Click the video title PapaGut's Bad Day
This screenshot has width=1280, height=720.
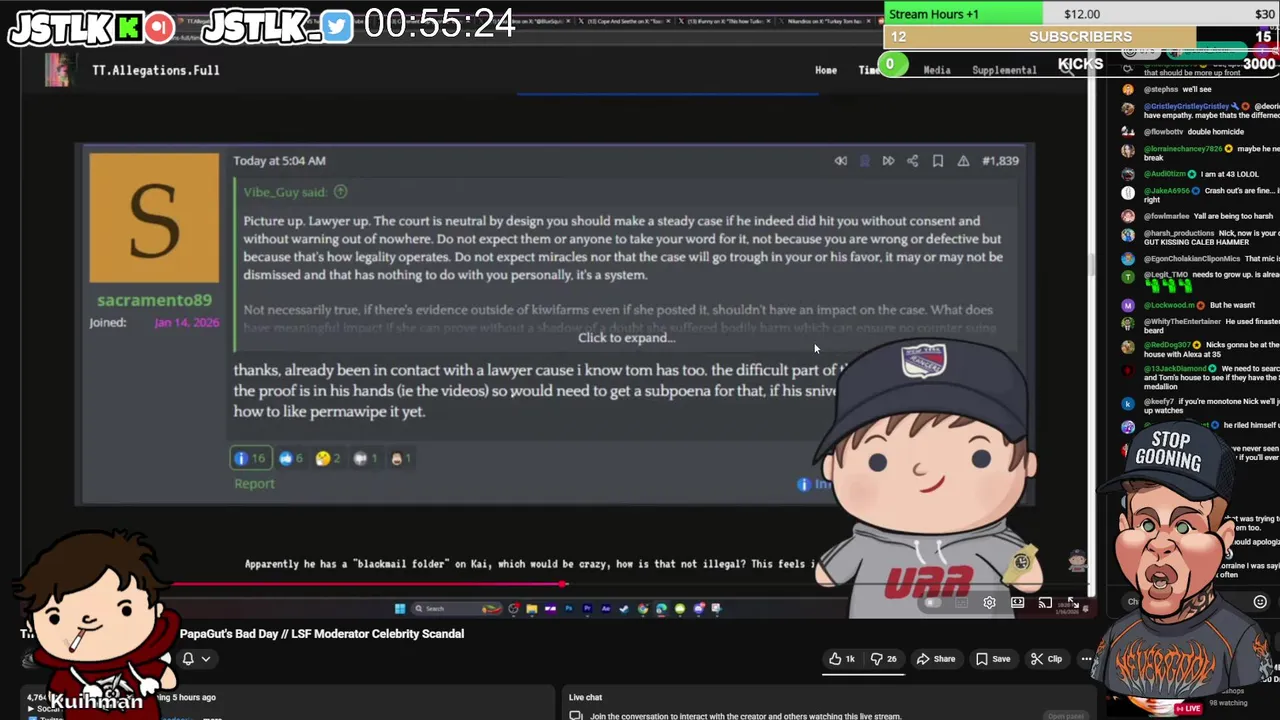coord(321,634)
